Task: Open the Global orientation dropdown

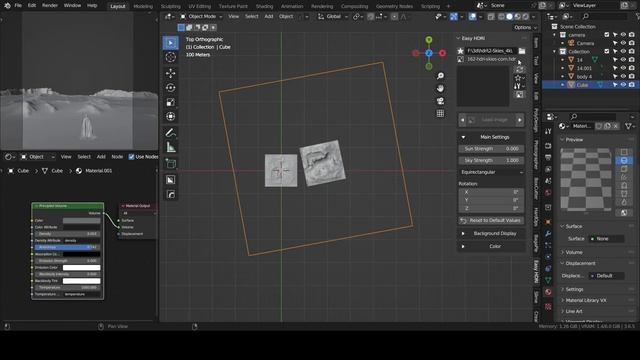Action: pos(333,16)
